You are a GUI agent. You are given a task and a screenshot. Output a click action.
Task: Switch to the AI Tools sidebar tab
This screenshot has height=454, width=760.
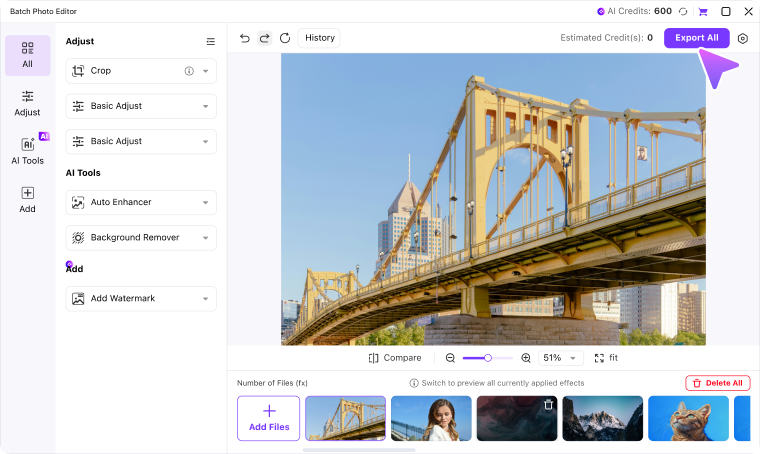[x=28, y=151]
